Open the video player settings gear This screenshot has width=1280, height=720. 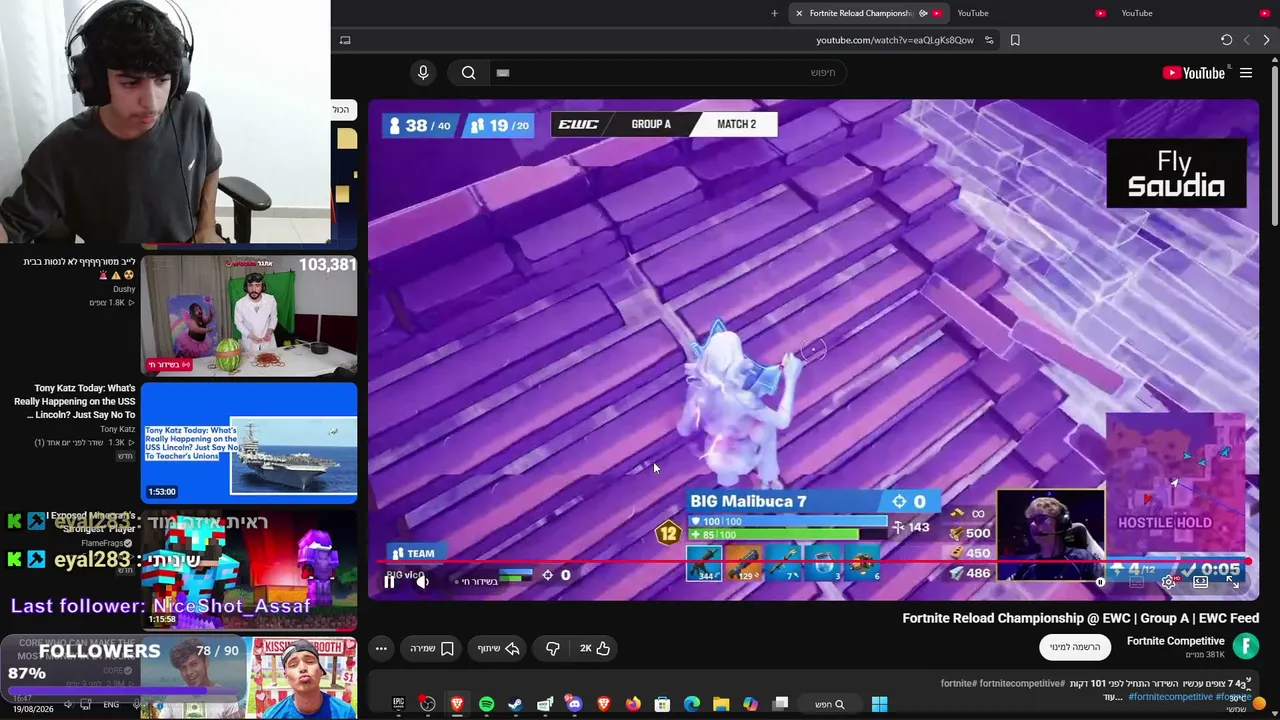[1168, 582]
